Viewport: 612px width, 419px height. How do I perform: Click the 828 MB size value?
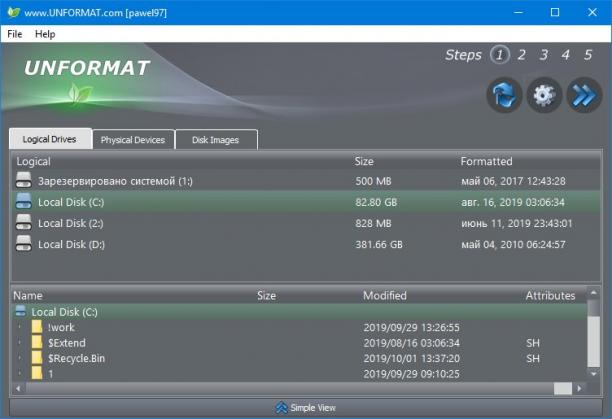pyautogui.click(x=373, y=223)
